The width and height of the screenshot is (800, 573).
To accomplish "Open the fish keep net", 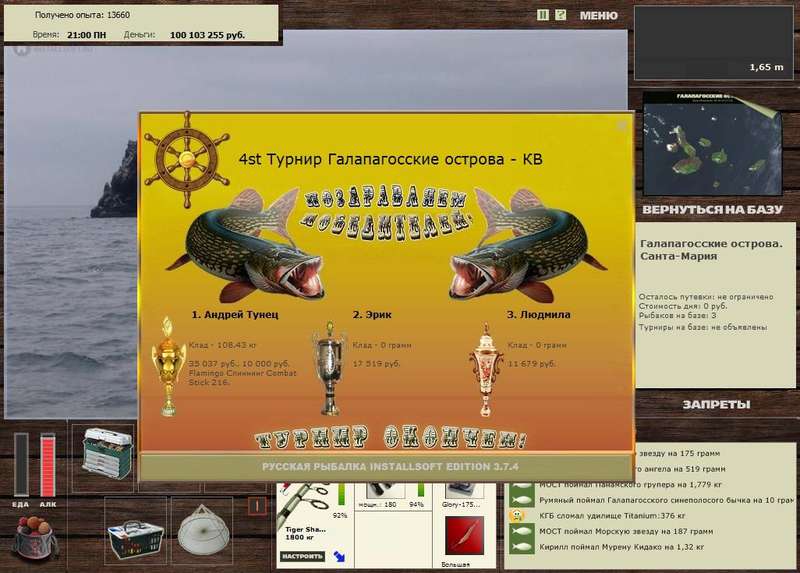I will click(x=203, y=530).
